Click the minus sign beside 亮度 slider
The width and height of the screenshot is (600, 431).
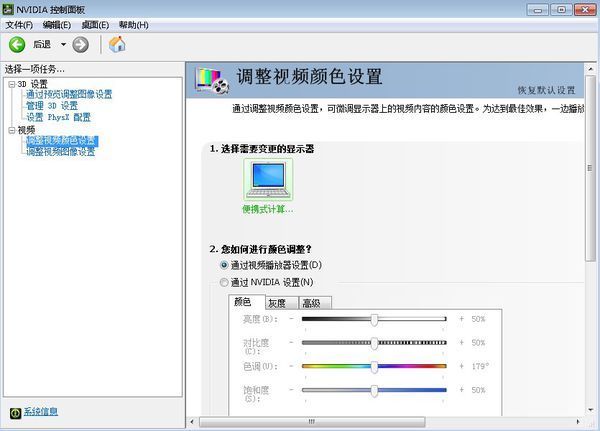click(292, 319)
